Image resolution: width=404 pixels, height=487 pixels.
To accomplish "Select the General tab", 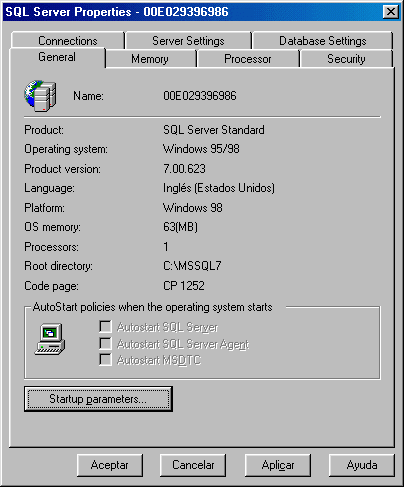I will click(x=57, y=57).
